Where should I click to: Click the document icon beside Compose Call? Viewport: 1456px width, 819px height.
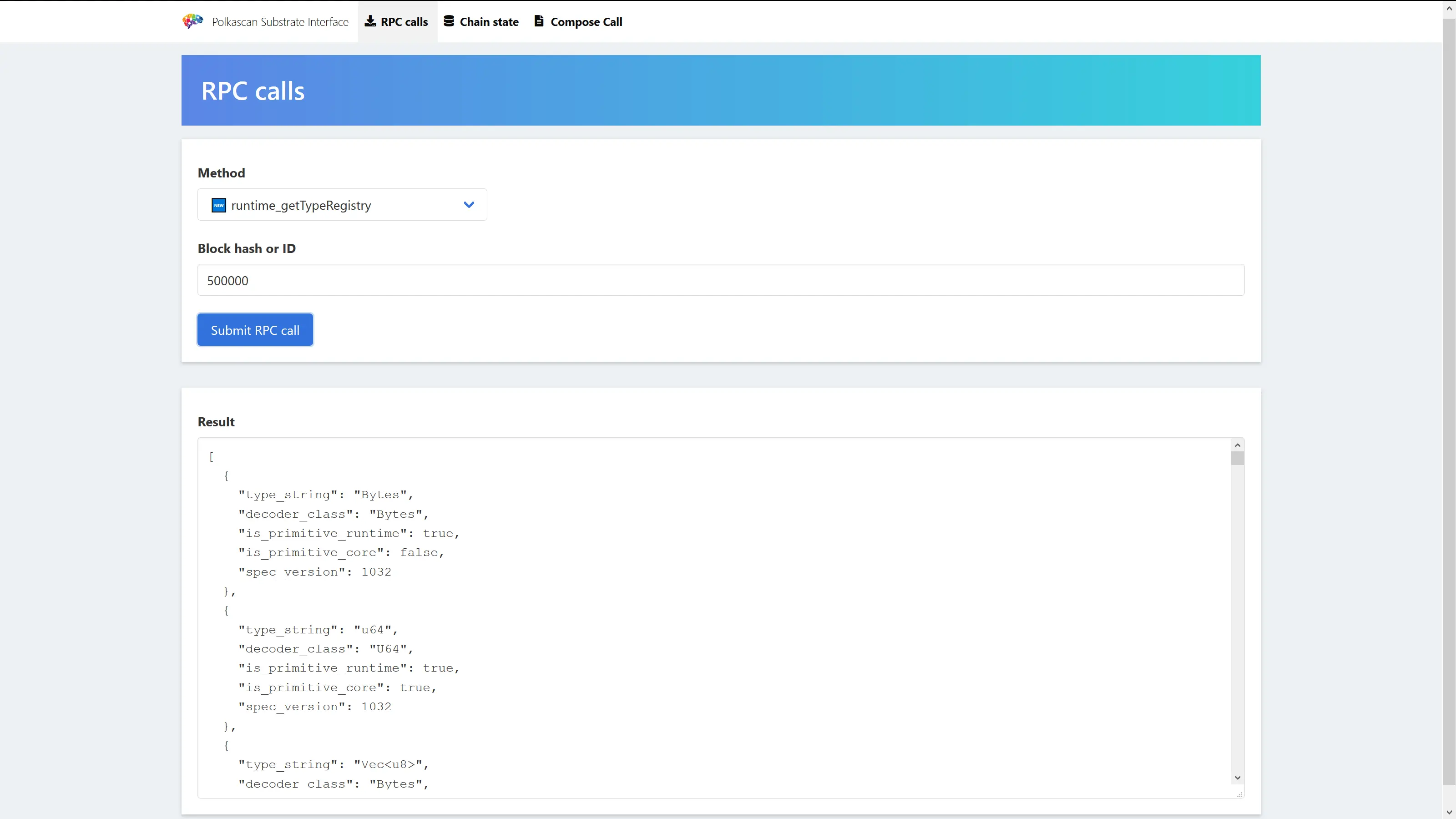point(539,21)
